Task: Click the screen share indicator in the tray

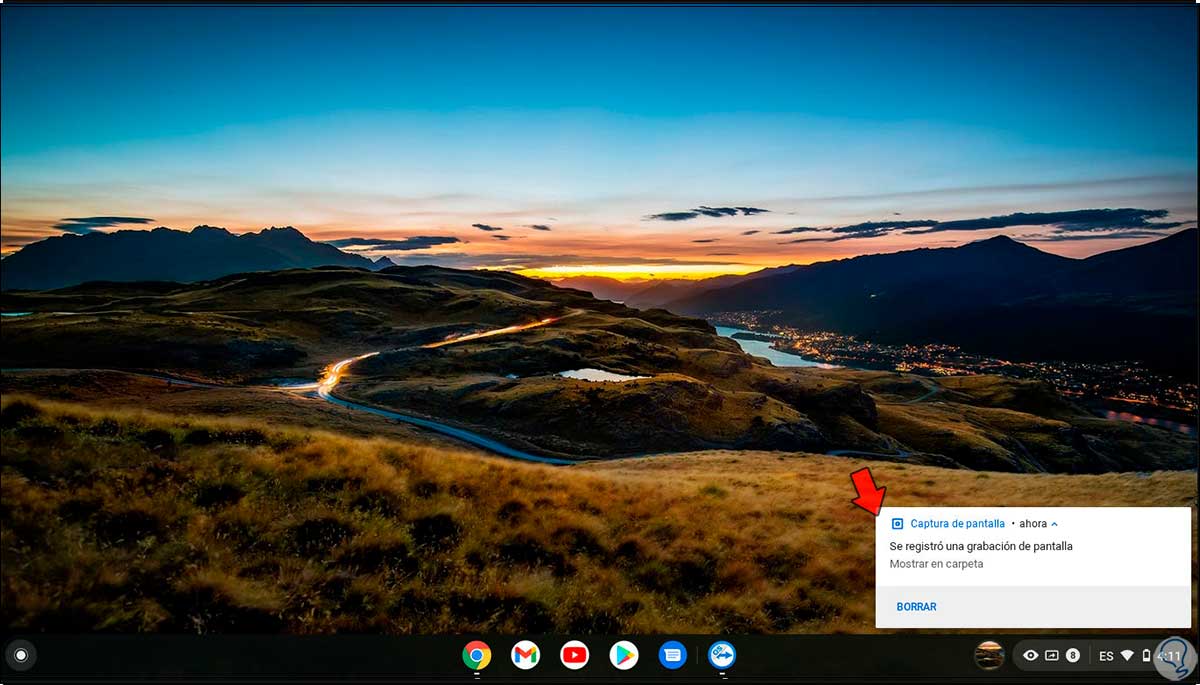Action: [1052, 656]
